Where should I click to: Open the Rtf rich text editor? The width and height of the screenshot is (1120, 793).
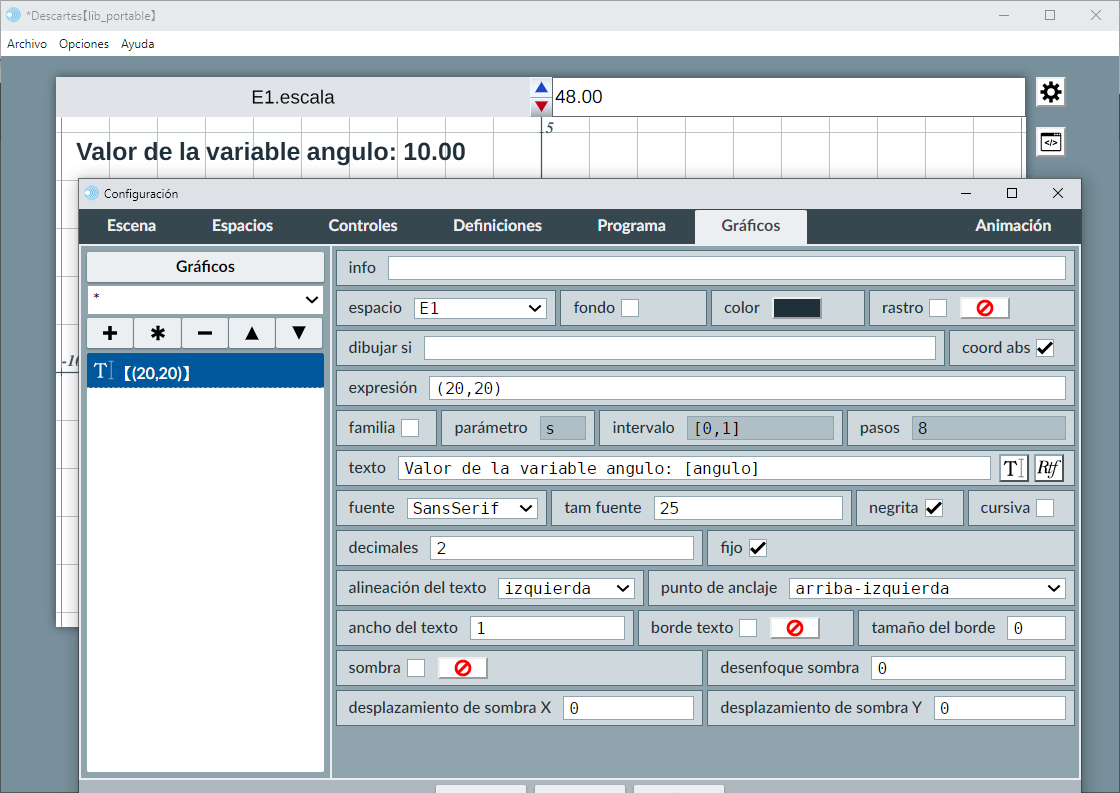coord(1048,468)
